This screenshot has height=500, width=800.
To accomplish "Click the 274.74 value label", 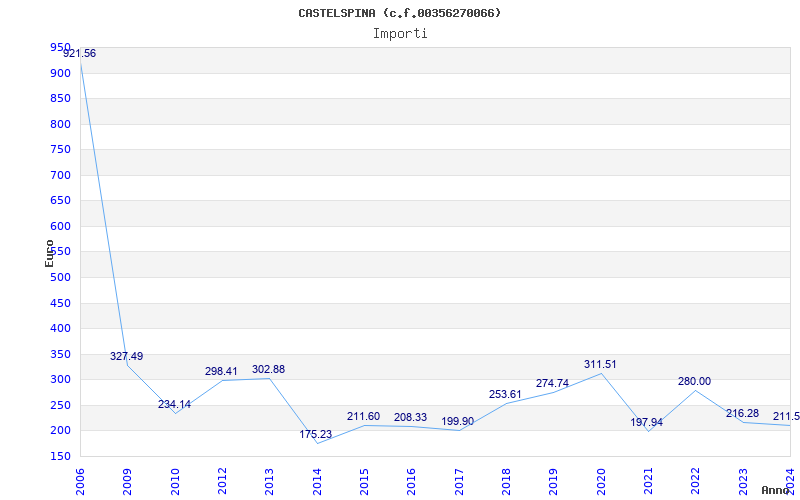I will (552, 384).
